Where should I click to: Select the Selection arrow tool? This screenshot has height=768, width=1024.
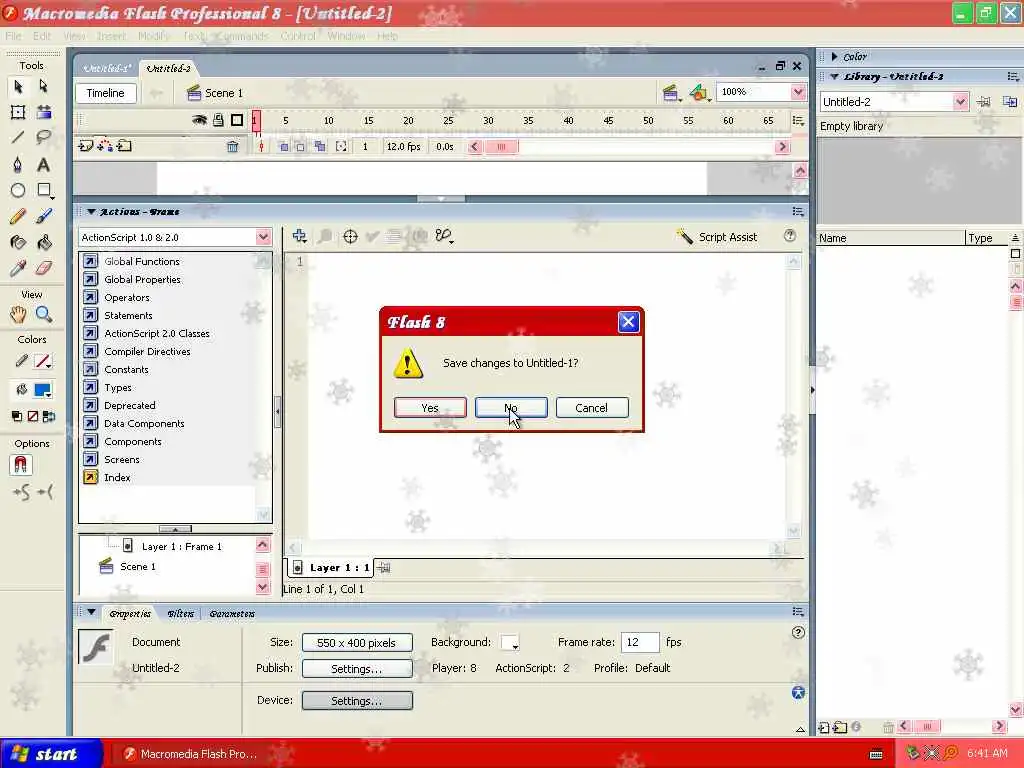[x=18, y=86]
